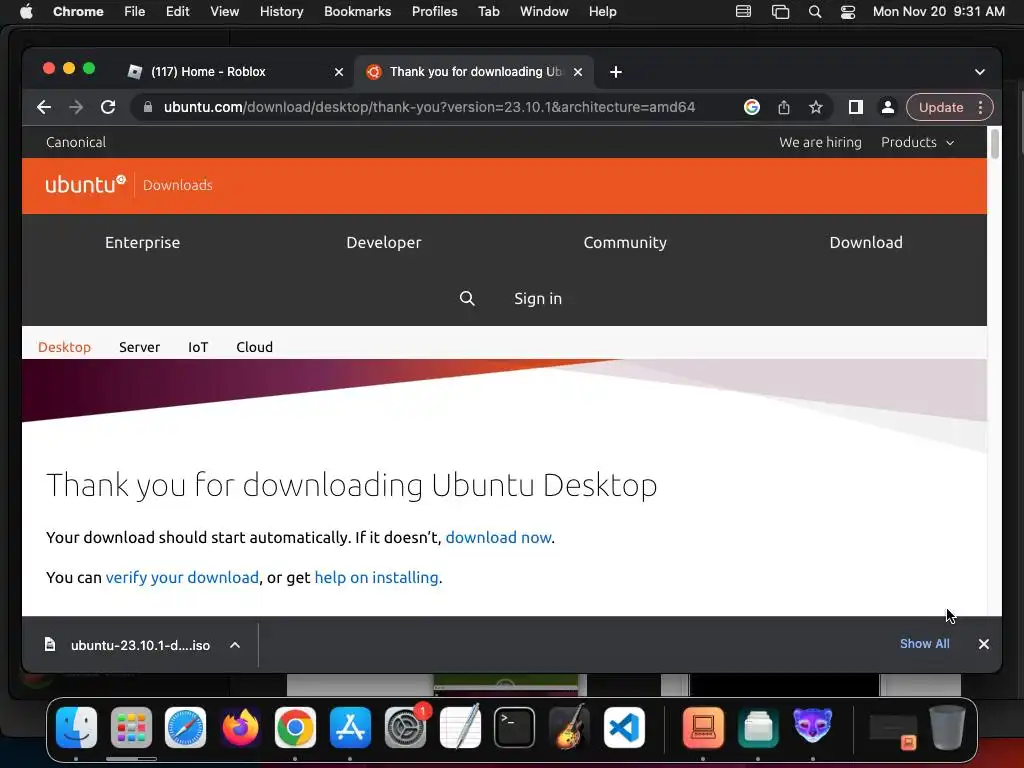1024x768 pixels.
Task: View site info via the lock icon
Action: click(148, 107)
